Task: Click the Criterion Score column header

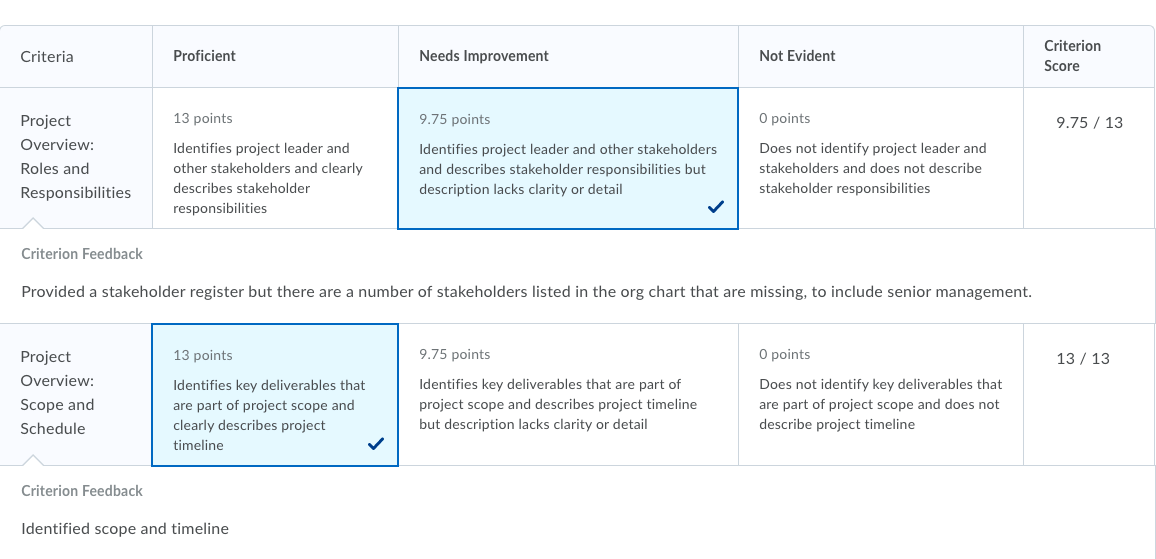Action: [1072, 56]
